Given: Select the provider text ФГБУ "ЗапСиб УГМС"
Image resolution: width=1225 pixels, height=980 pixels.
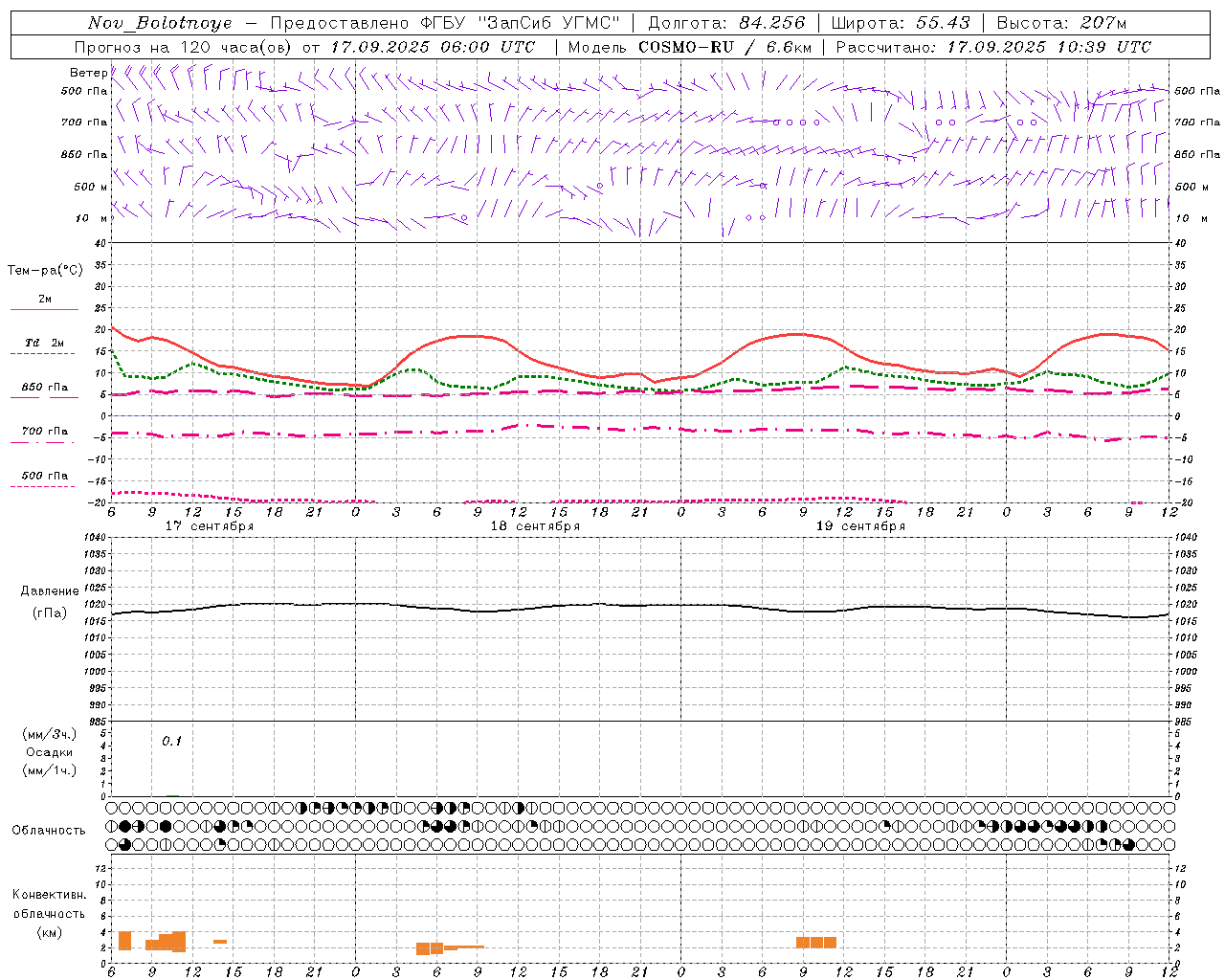Looking at the screenshot, I should click(521, 23).
